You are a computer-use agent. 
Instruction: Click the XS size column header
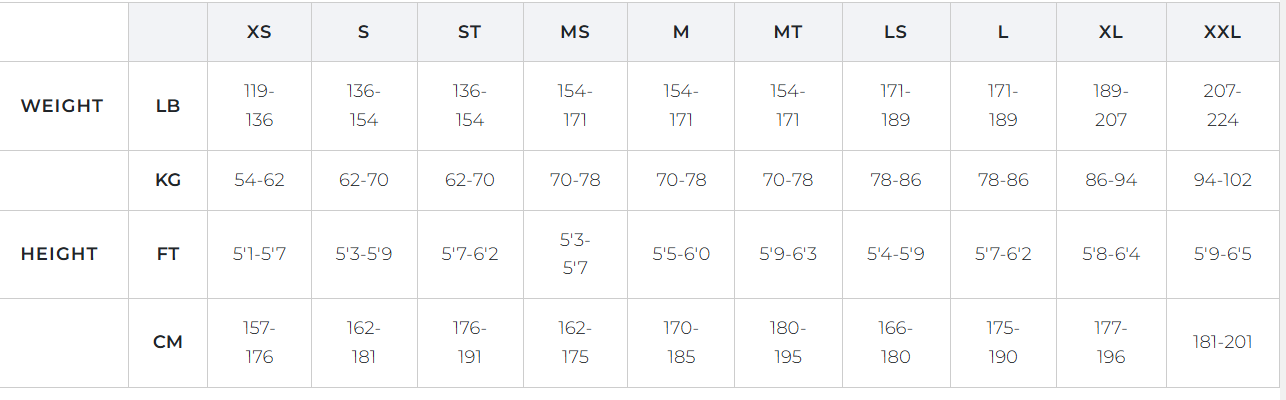tap(259, 32)
